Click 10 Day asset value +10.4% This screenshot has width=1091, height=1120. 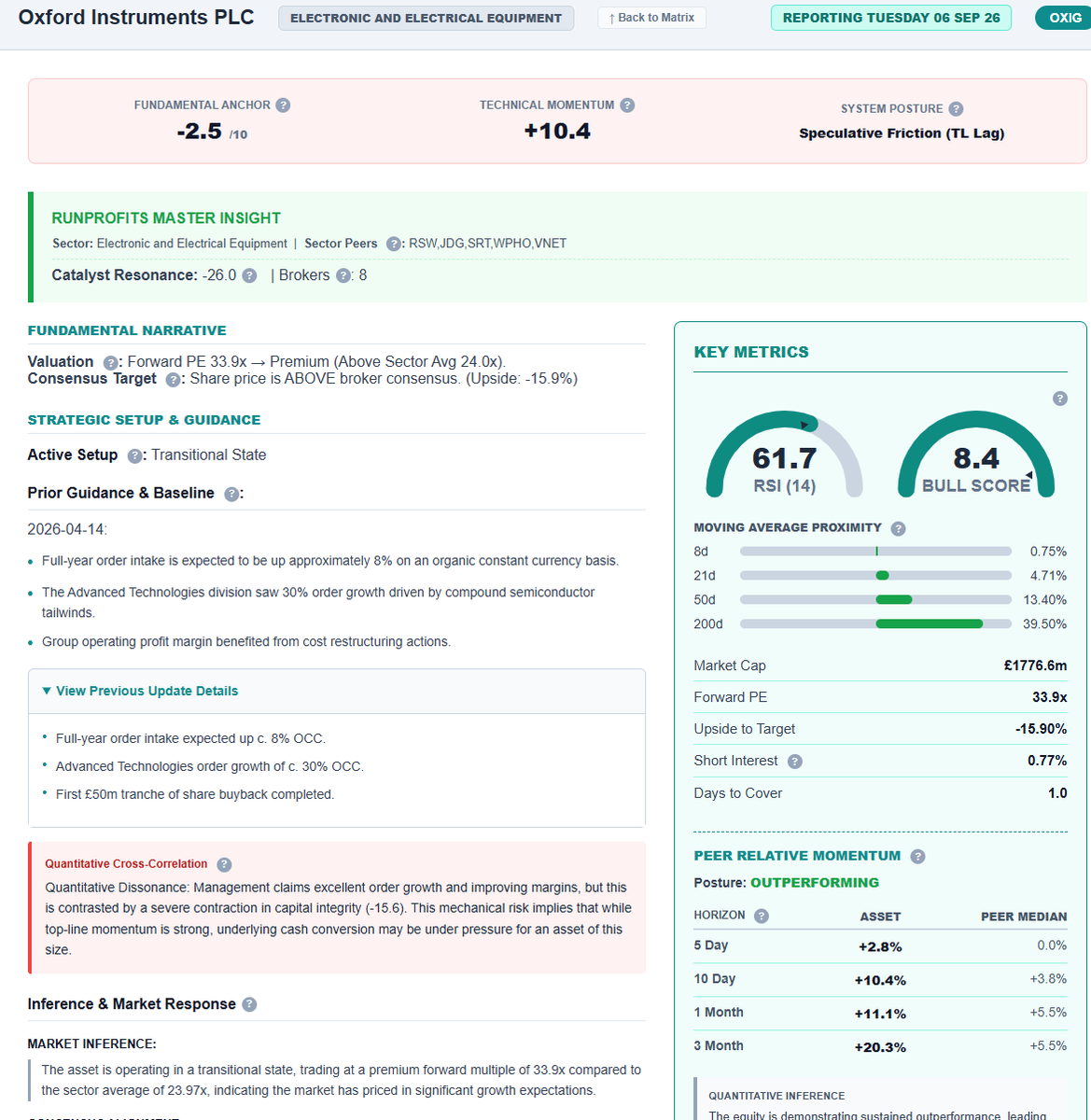880,980
